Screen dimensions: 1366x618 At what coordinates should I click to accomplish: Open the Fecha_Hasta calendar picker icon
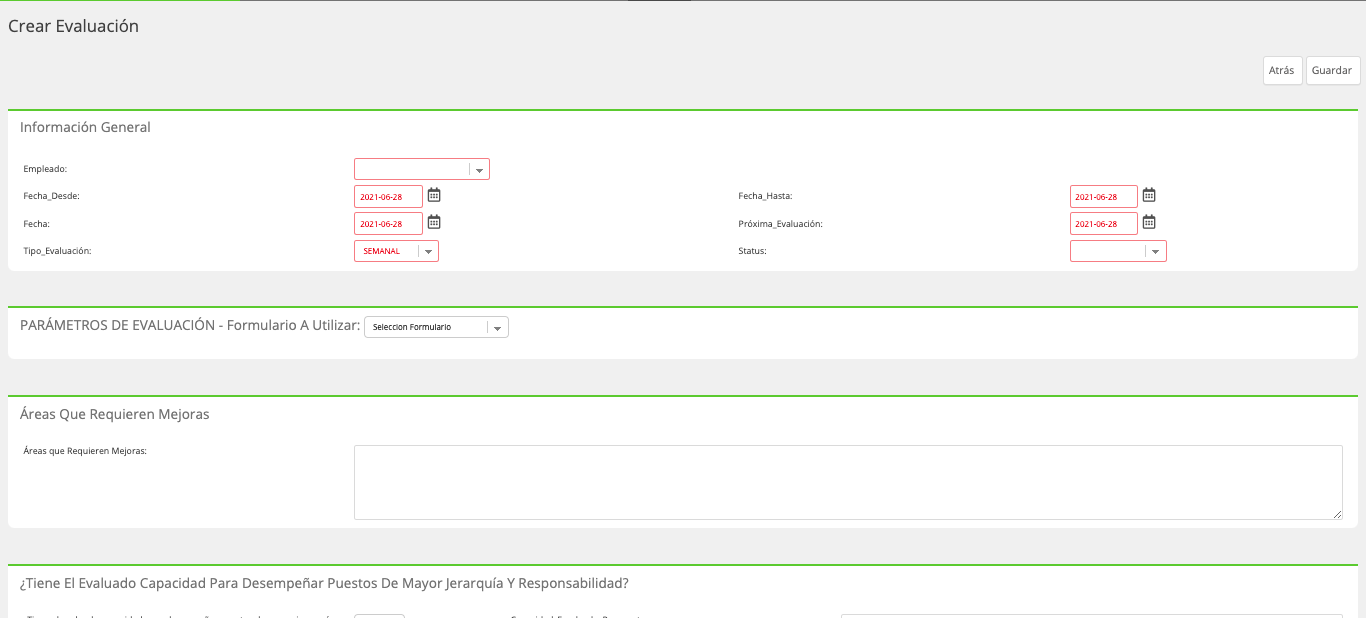(1149, 195)
